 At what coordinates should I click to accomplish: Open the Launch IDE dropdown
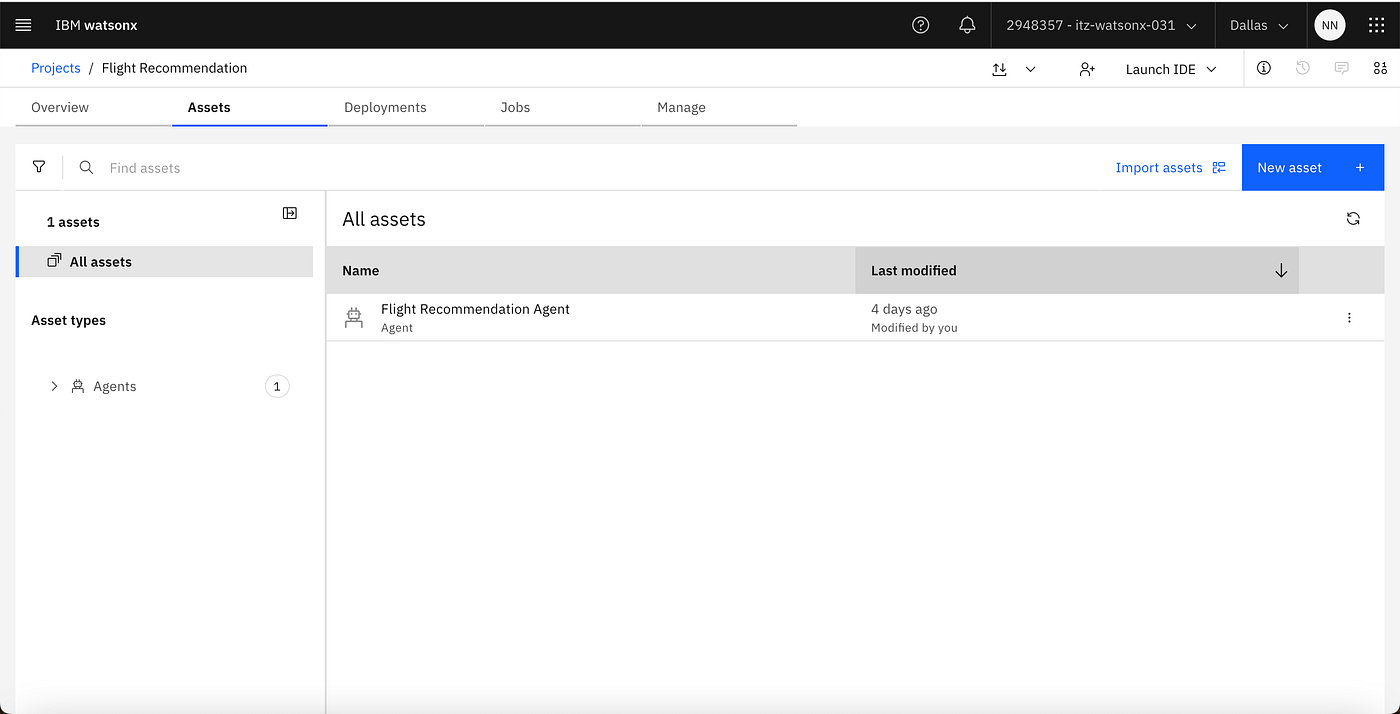tap(1171, 69)
